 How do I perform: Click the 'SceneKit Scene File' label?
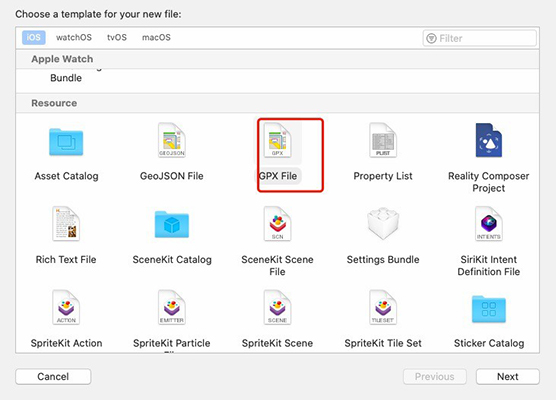coord(277,266)
